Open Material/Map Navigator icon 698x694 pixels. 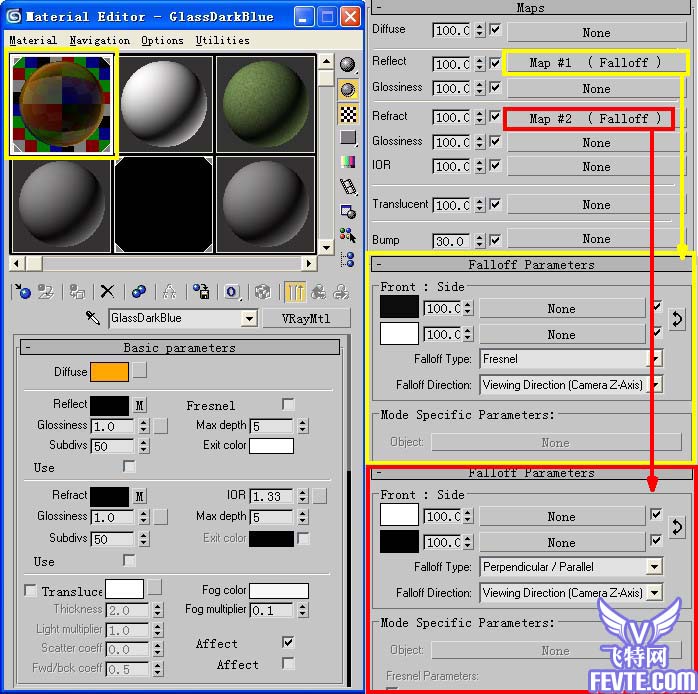(x=348, y=259)
